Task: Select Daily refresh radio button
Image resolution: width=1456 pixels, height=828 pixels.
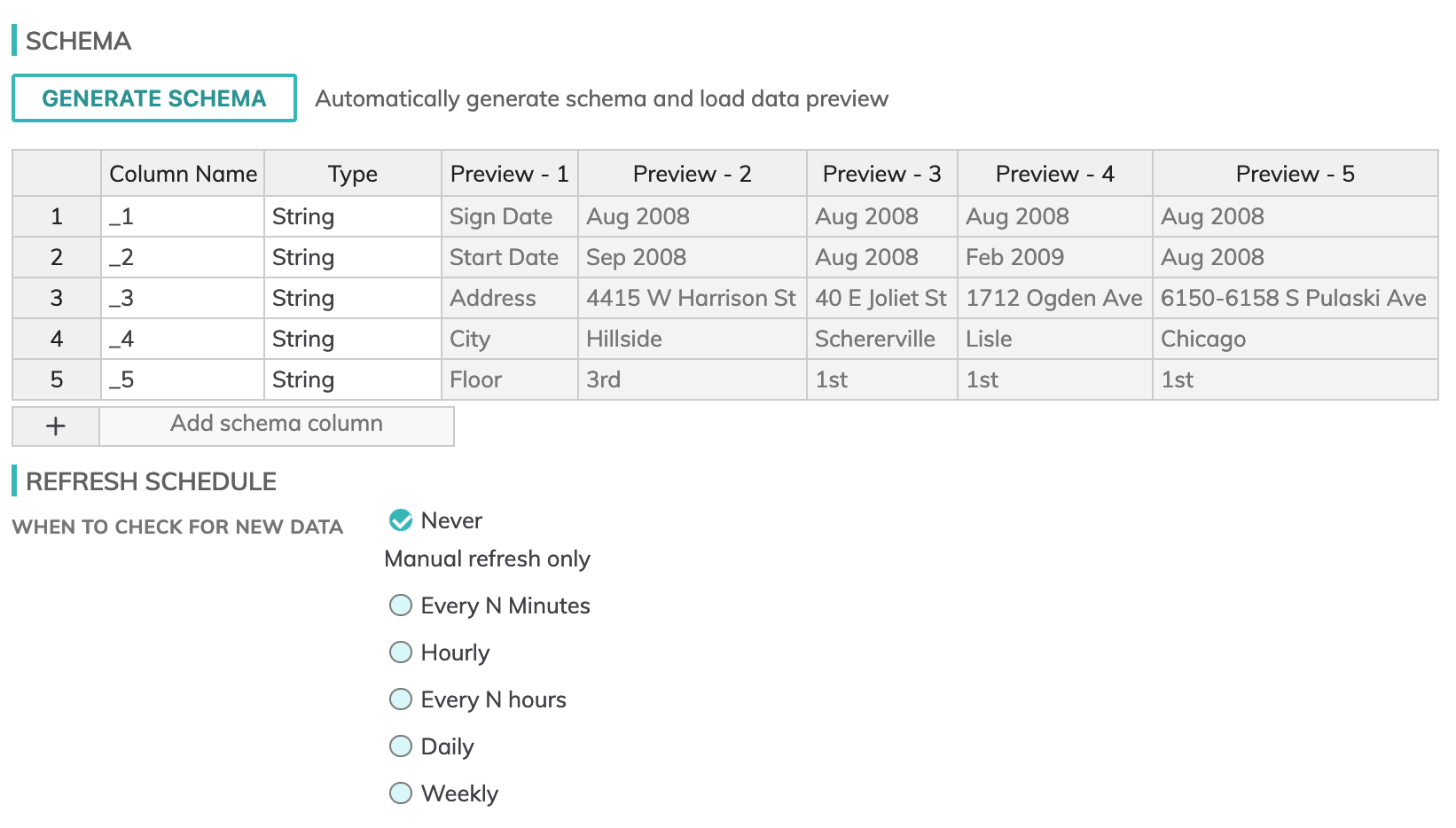Action: click(x=401, y=746)
